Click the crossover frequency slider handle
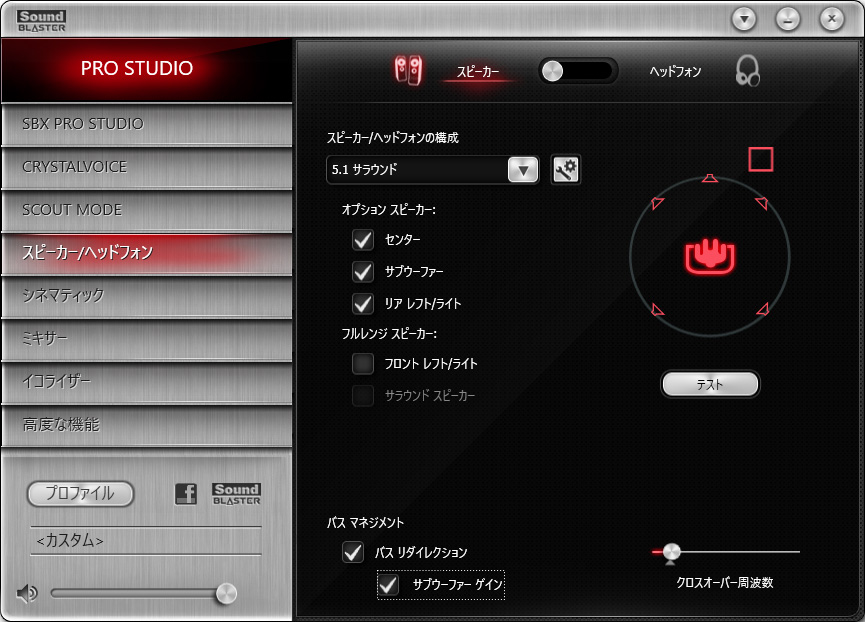 pos(671,553)
